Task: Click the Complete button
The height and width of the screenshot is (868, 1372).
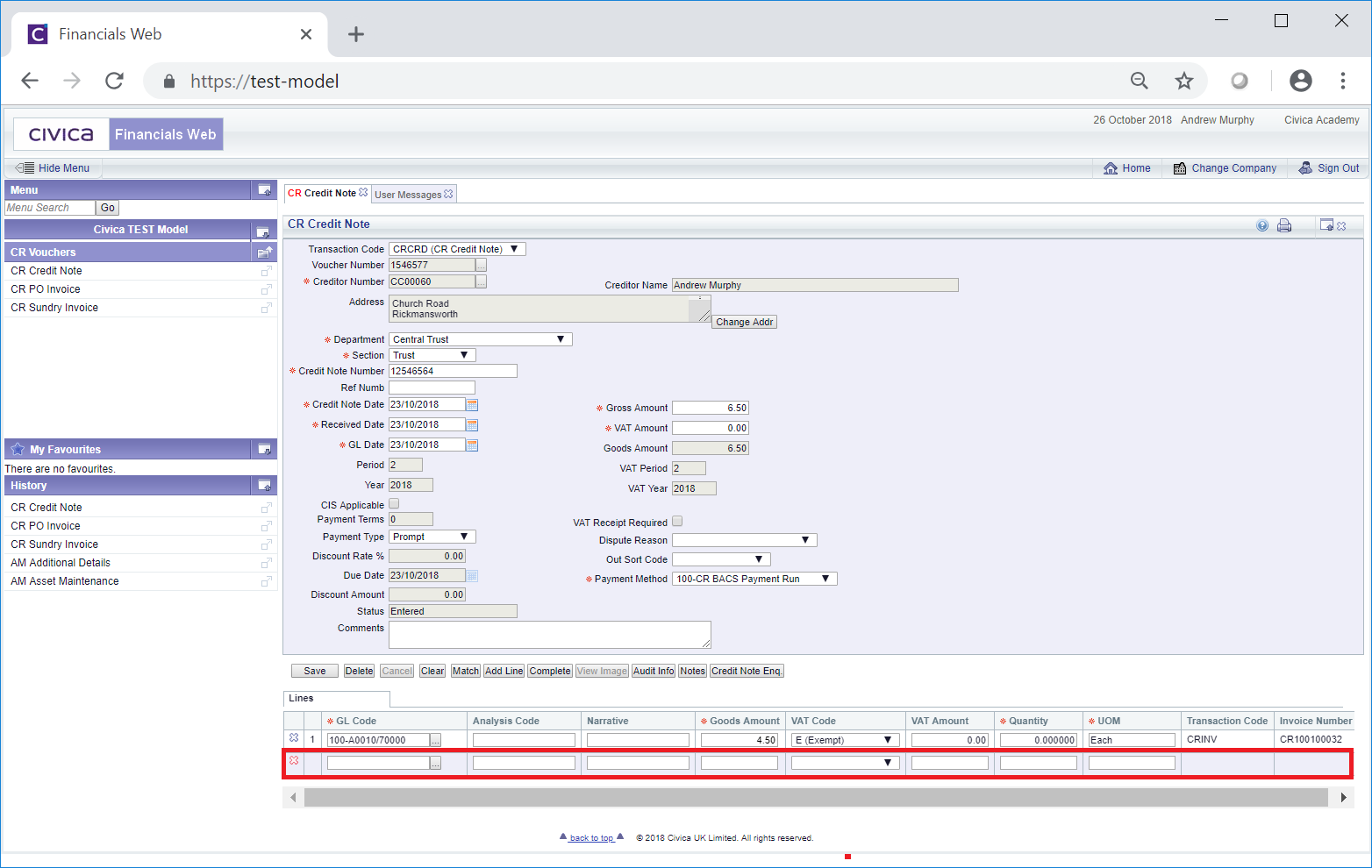Action: (550, 671)
